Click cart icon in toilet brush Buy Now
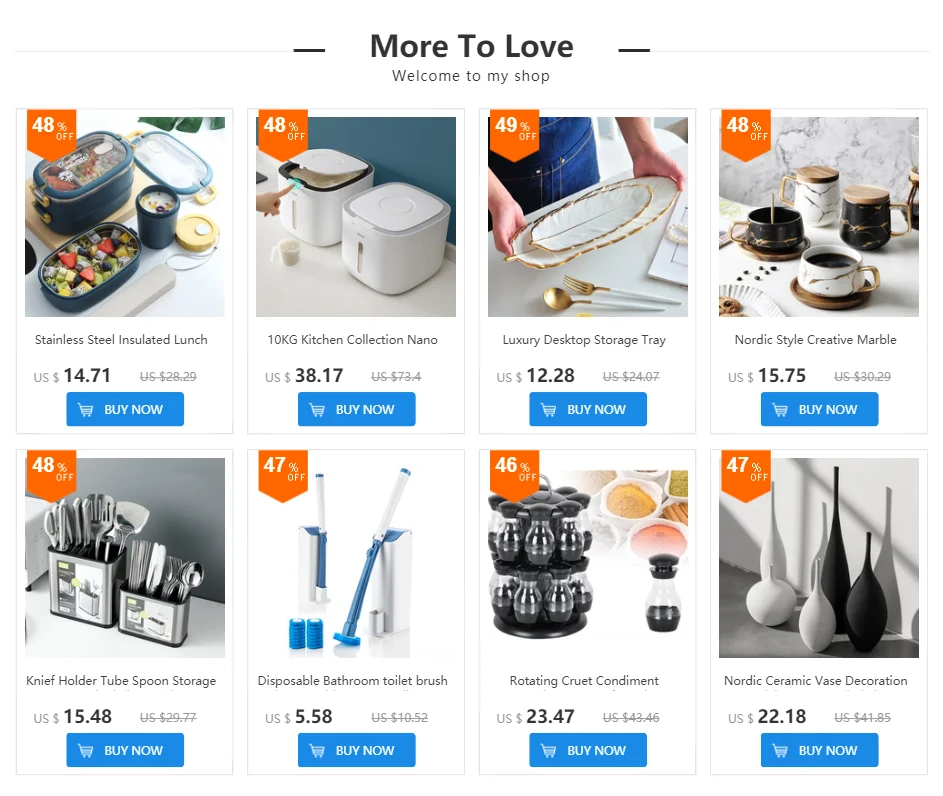Viewport: 943px width, 796px height. point(317,751)
